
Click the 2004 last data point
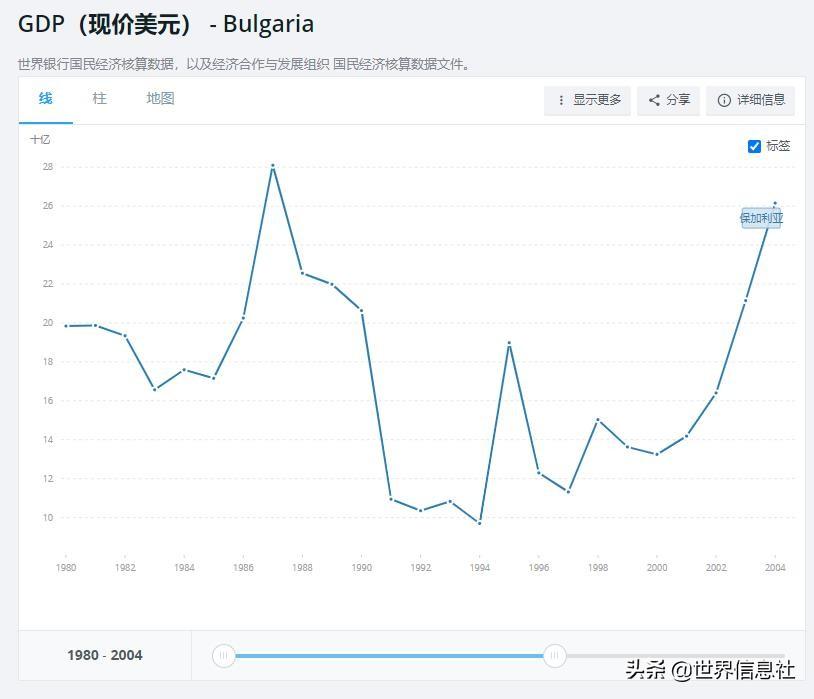(x=775, y=203)
